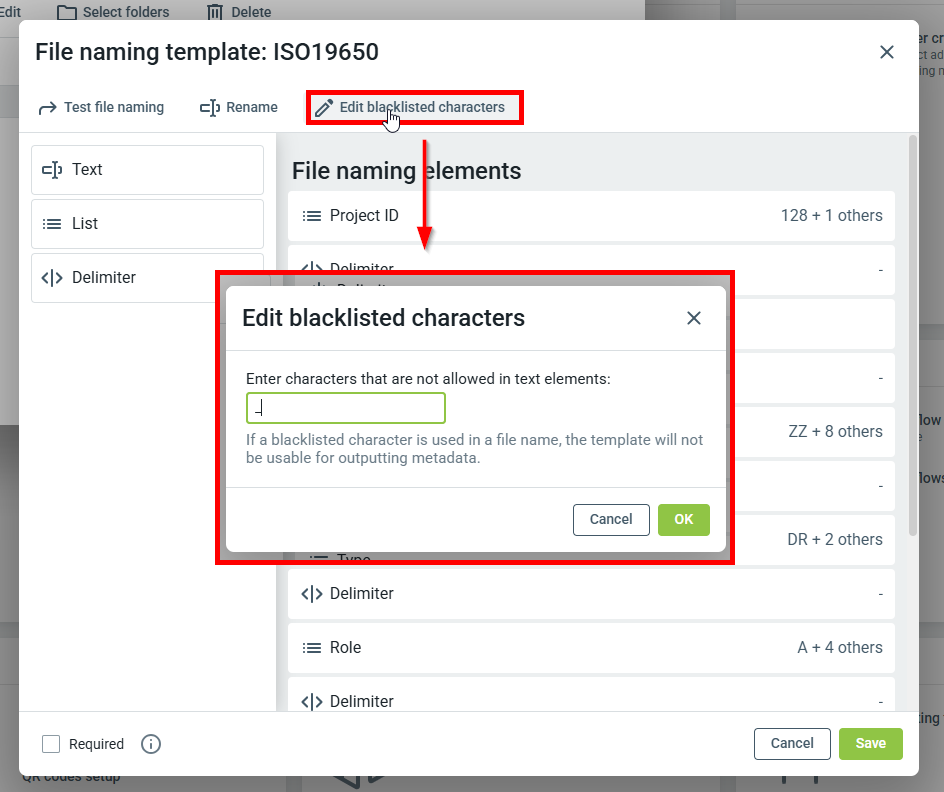This screenshot has height=792, width=944.
Task: Click the Test file naming arrow icon
Action: [47, 108]
